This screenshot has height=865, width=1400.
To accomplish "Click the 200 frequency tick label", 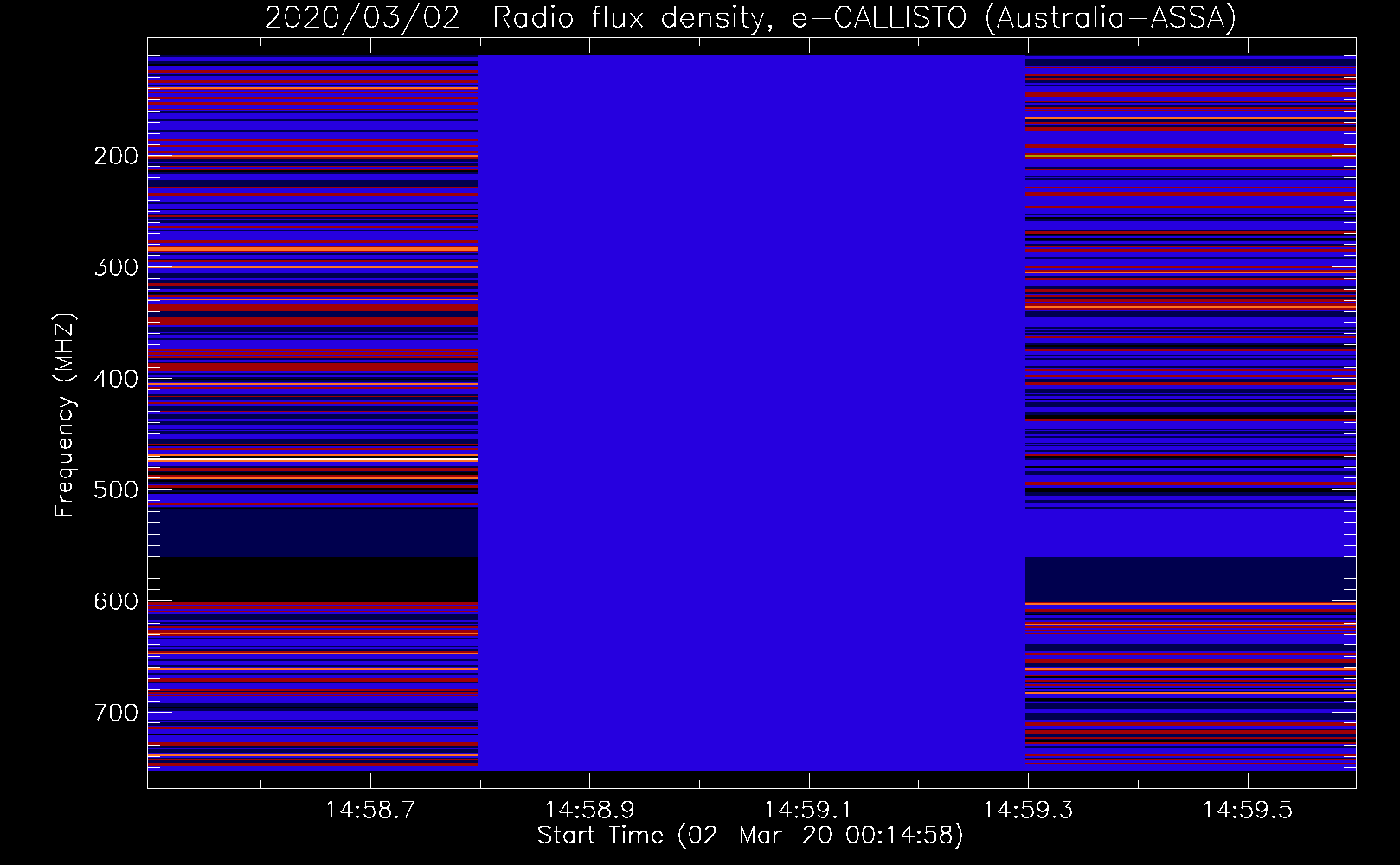I will (116, 156).
